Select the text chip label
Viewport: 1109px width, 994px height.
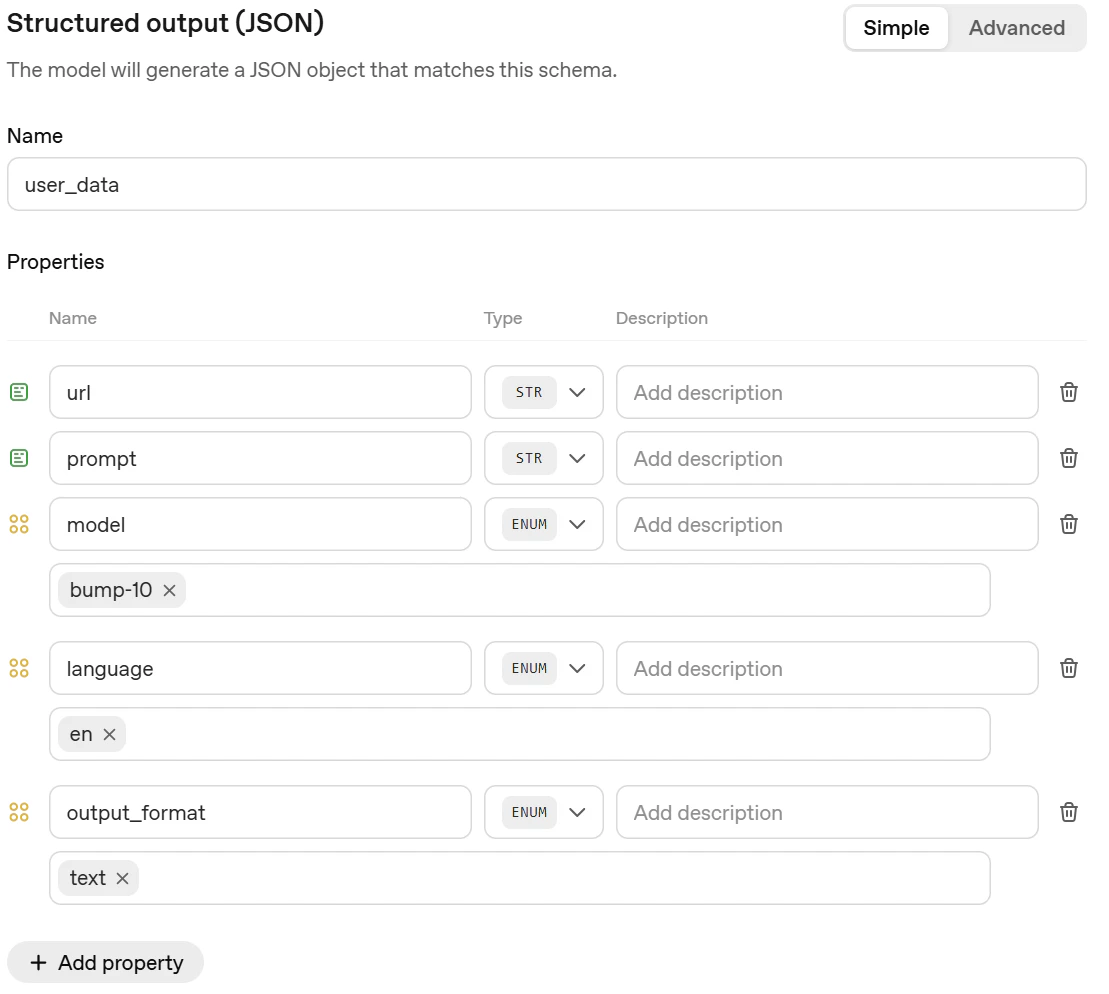(x=88, y=878)
